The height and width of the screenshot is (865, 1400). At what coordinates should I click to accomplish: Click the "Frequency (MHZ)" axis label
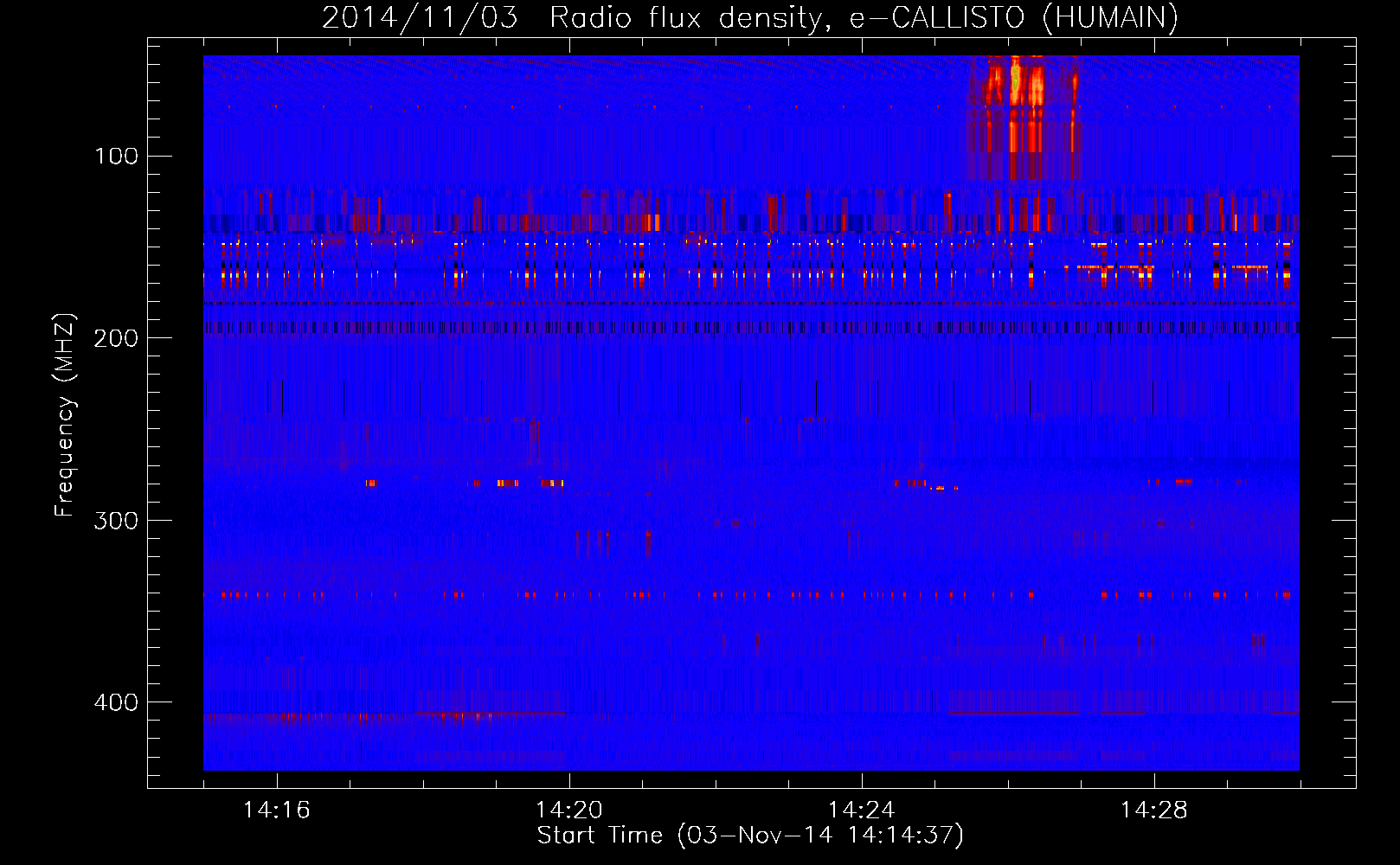tap(65, 414)
